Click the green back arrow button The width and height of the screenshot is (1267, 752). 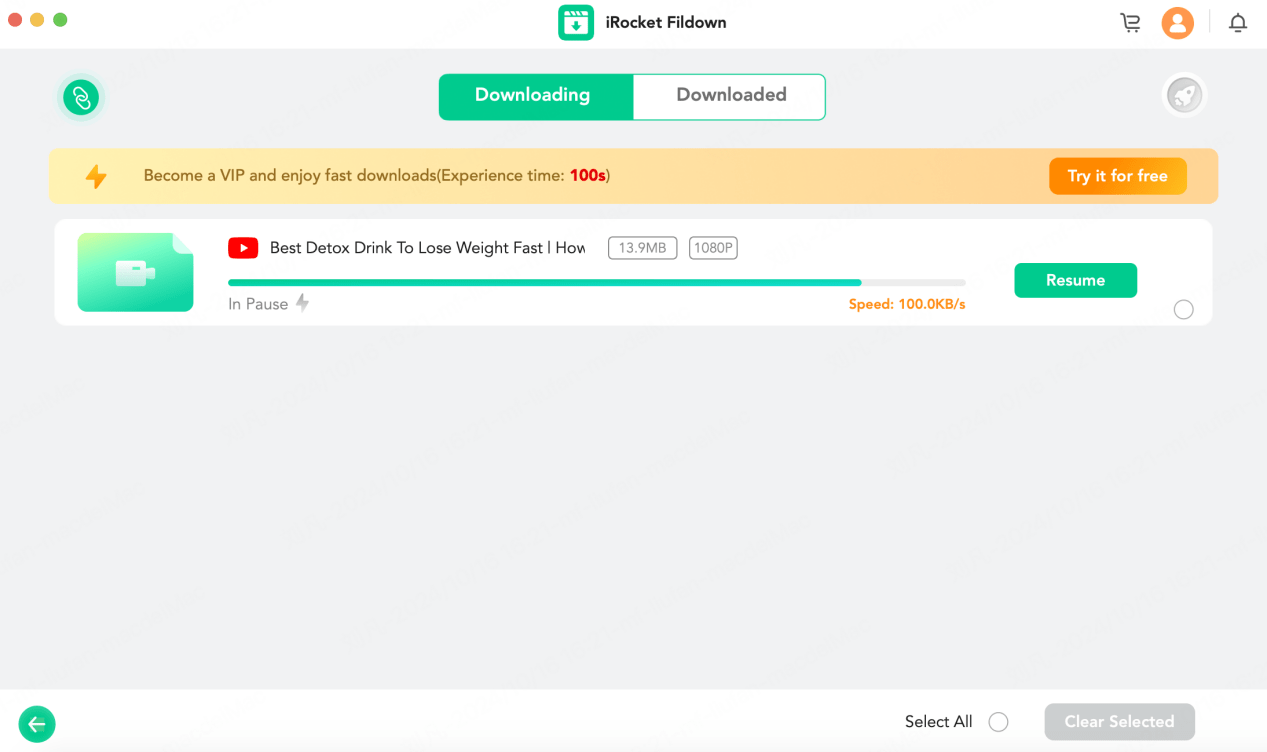(x=37, y=724)
